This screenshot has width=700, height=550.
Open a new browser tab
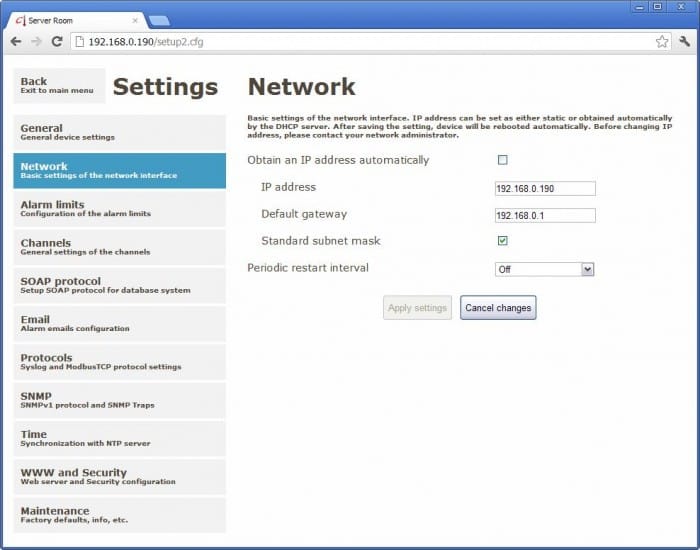click(159, 20)
